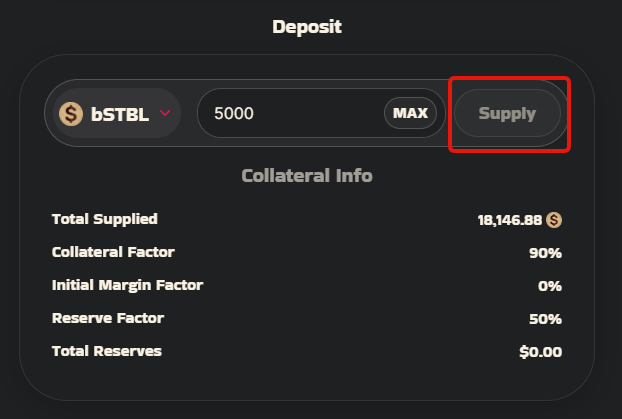
Task: Click the Supply button
Action: coord(507,113)
